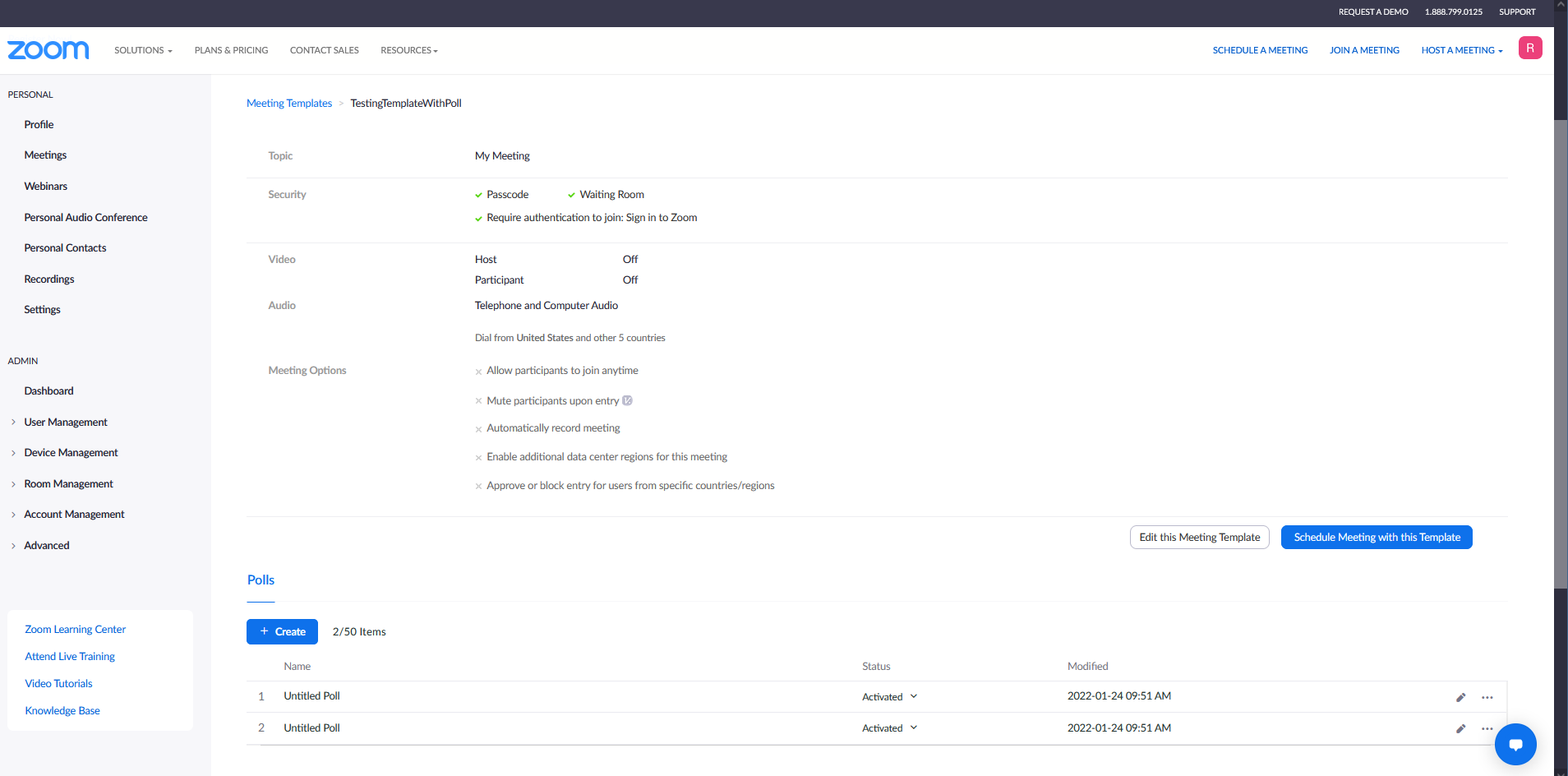Open Video Tutorials link
The width and height of the screenshot is (1568, 776).
(x=58, y=684)
